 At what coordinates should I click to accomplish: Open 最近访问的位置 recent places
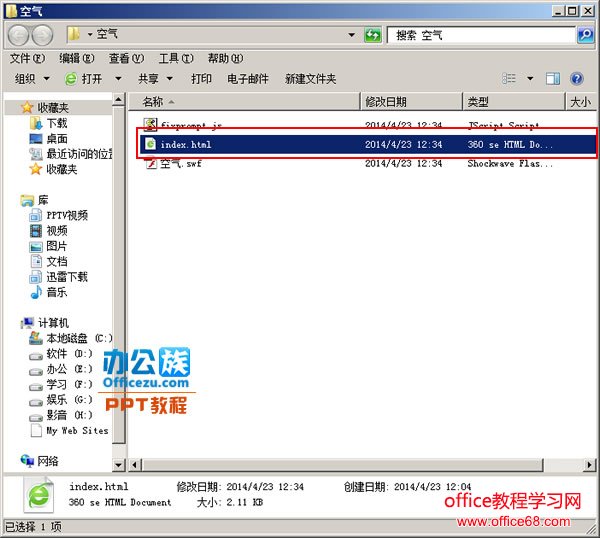tap(71, 154)
